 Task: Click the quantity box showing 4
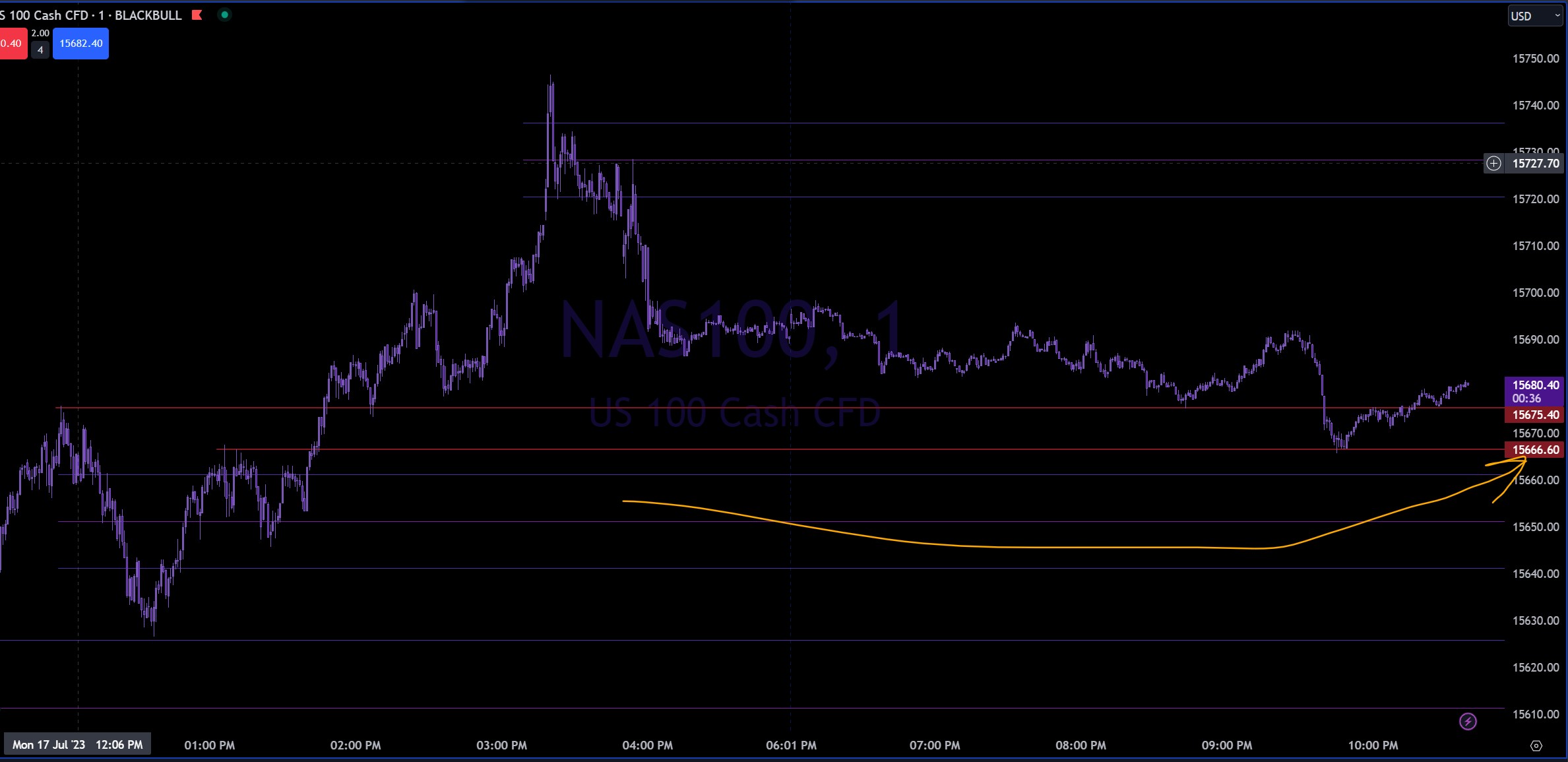(x=40, y=50)
